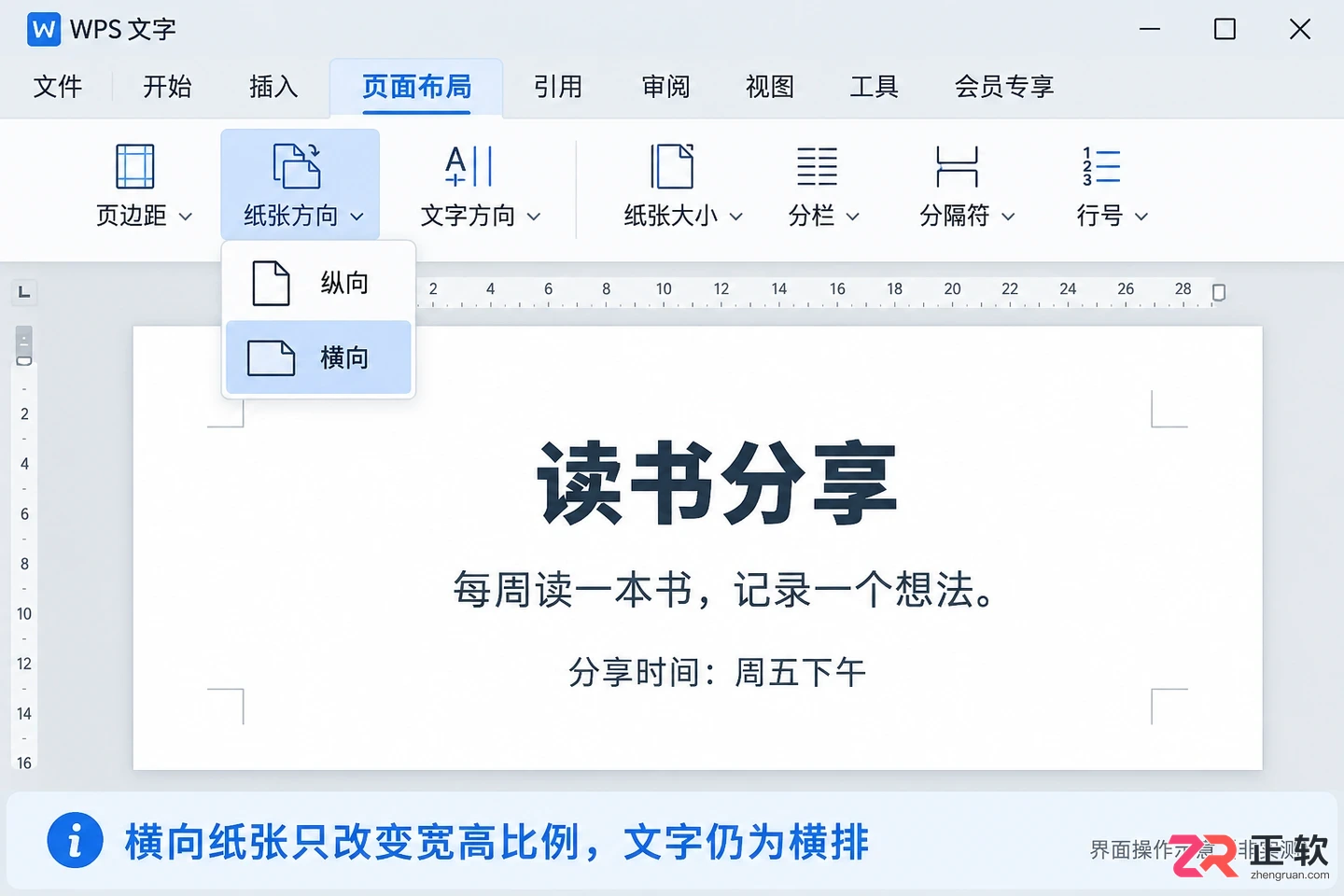
Task: Click the blue info icon in the tip bar
Action: pos(75,840)
